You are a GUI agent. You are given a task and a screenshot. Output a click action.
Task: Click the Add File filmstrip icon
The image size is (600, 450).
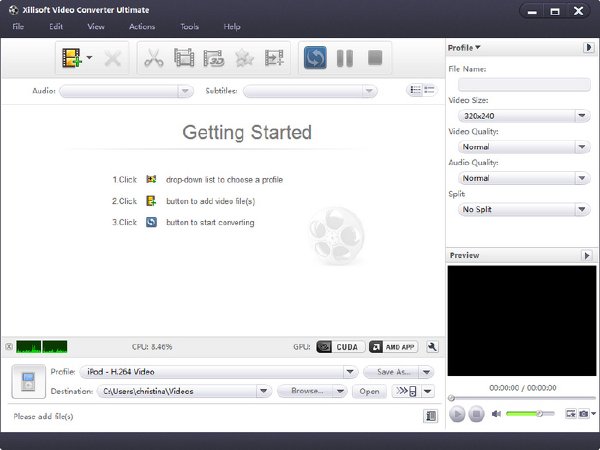pos(72,58)
